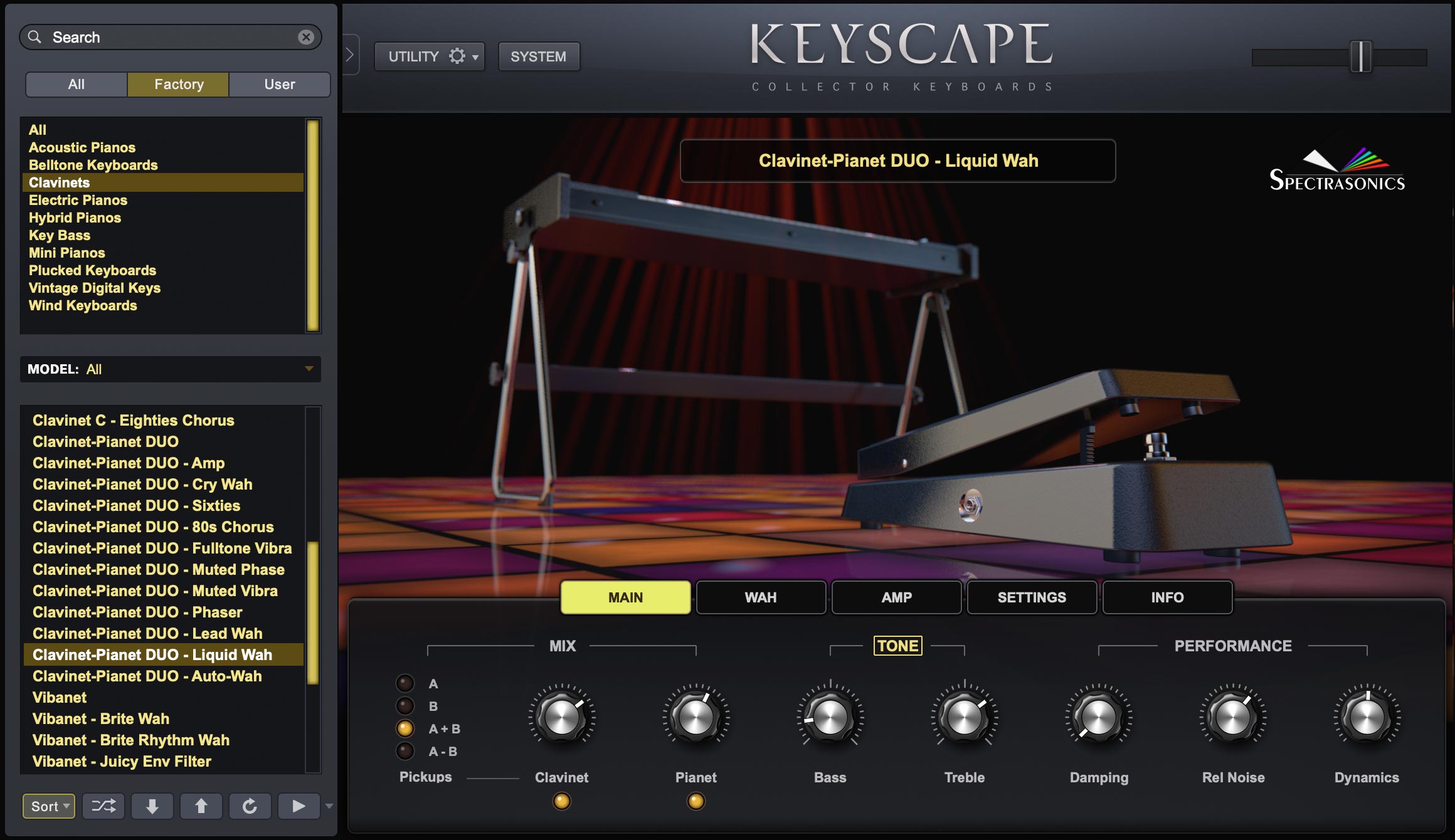Click into the Search input field
This screenshot has width=1455, height=840.
coord(171,37)
